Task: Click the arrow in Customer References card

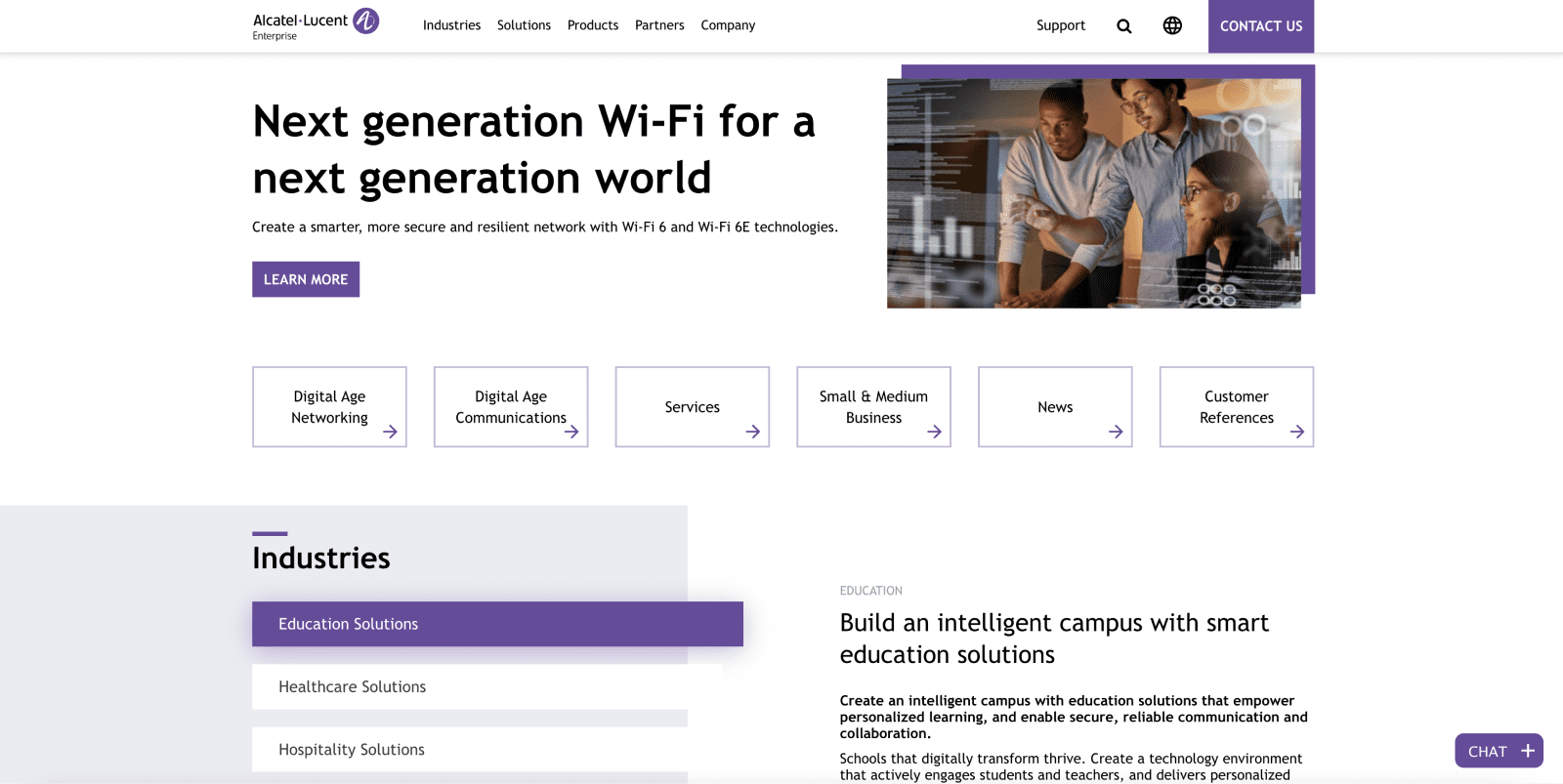Action: 1296,432
